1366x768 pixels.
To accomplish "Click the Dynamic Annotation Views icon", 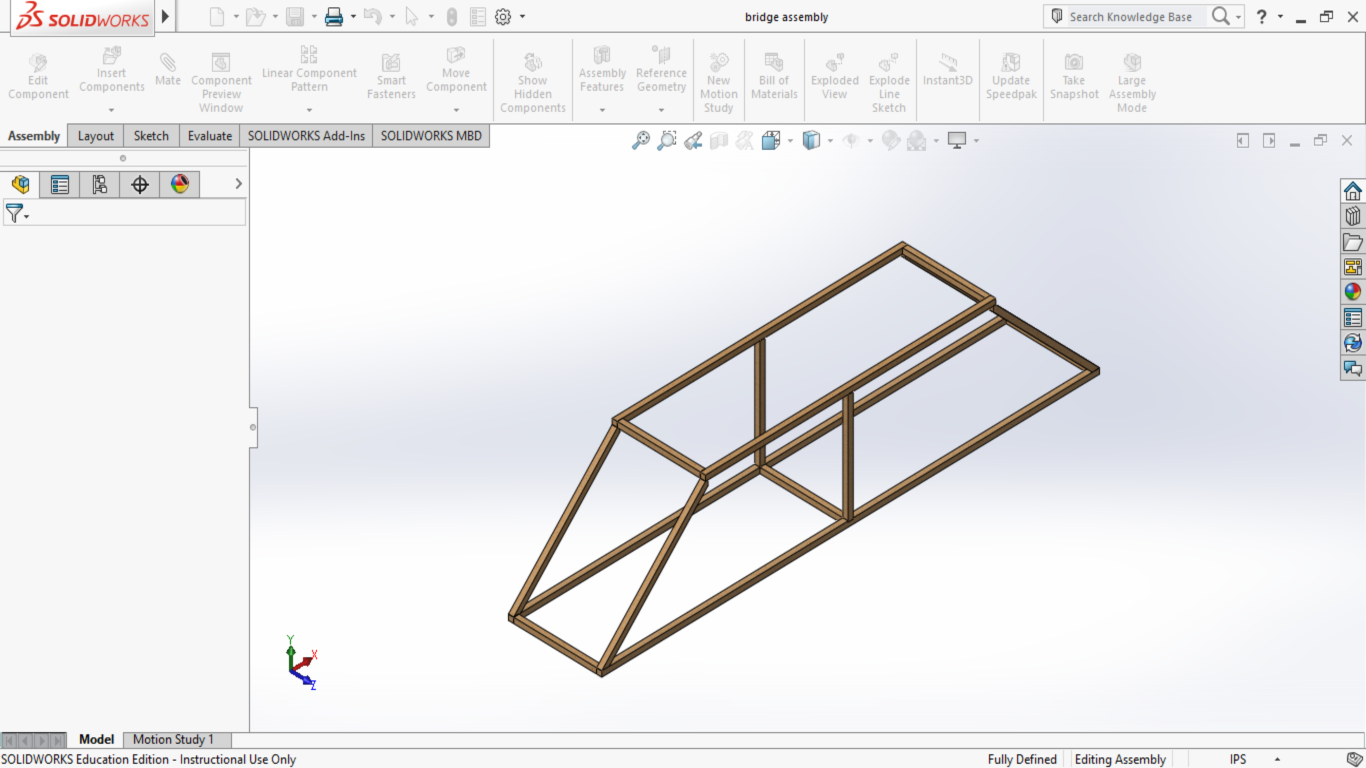I will (x=744, y=141).
